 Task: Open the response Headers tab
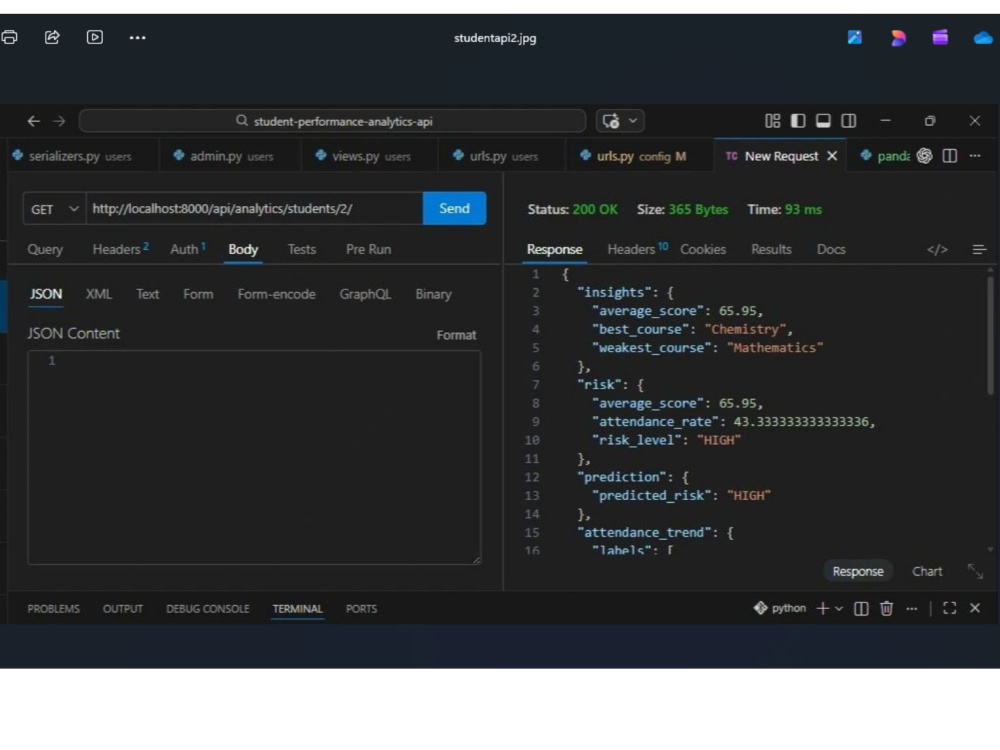637,249
